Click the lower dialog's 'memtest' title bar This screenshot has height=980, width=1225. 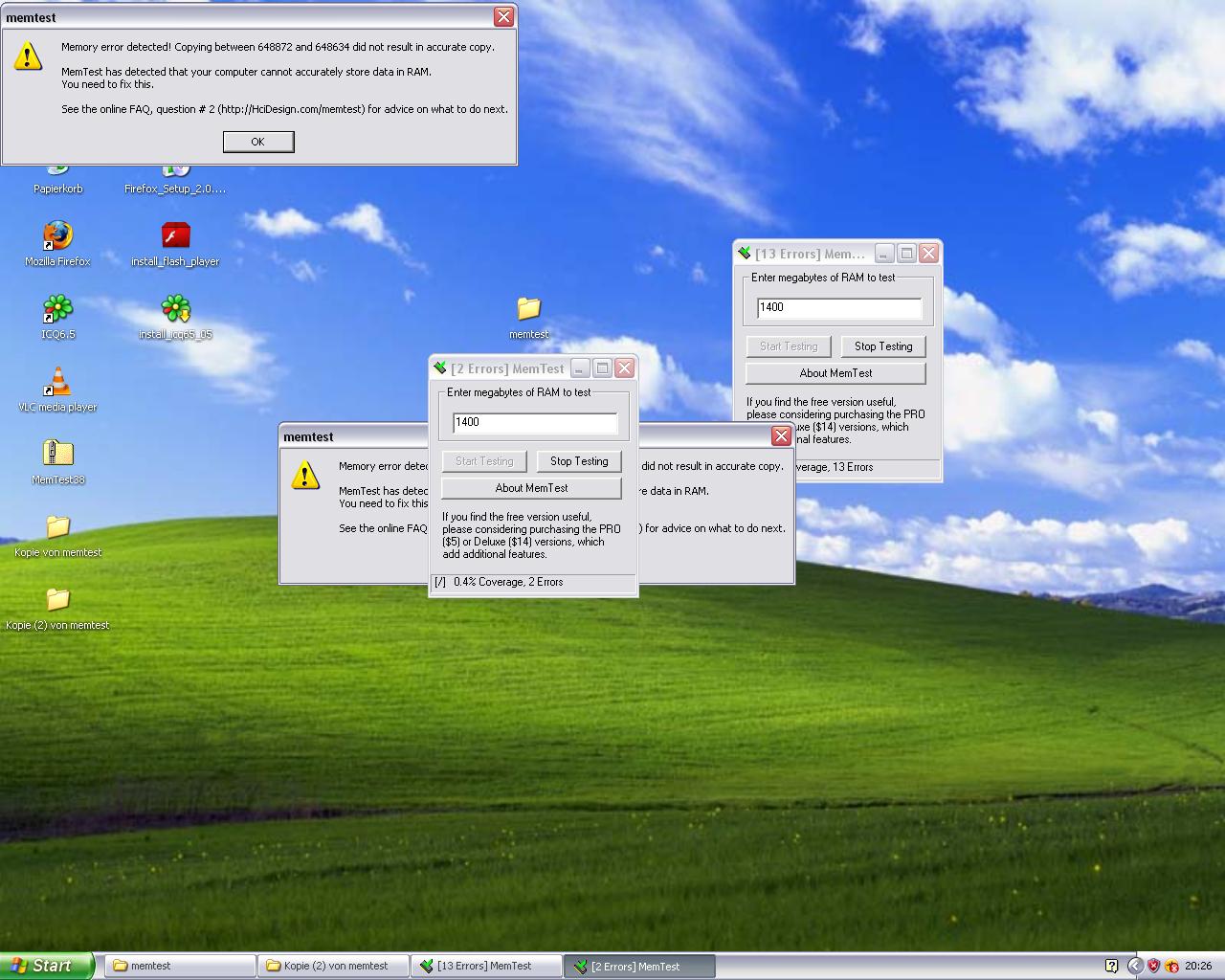[353, 436]
